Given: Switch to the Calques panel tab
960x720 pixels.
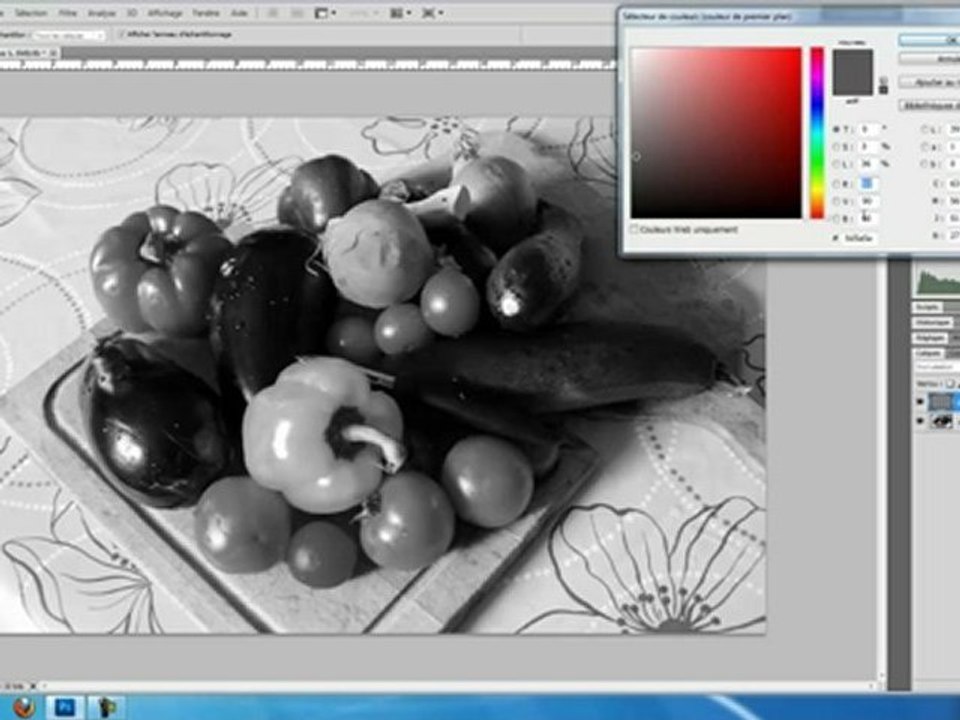Looking at the screenshot, I should [928, 353].
